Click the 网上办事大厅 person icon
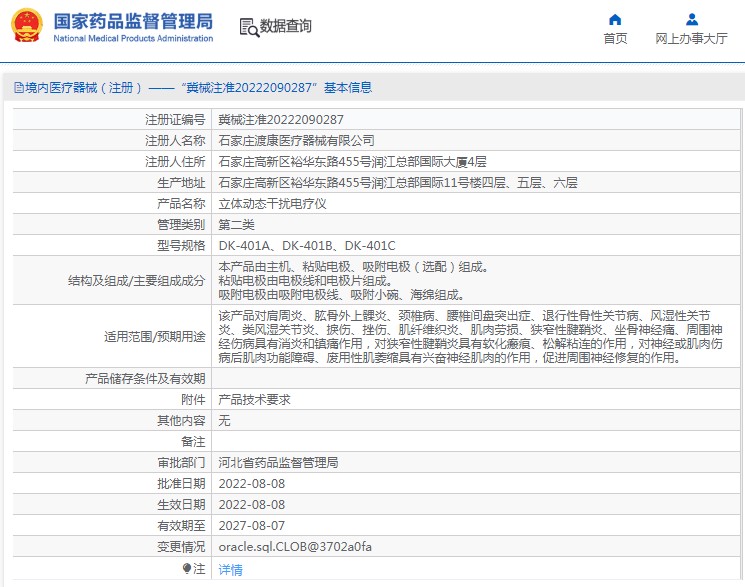The height and width of the screenshot is (587, 745). tap(691, 19)
